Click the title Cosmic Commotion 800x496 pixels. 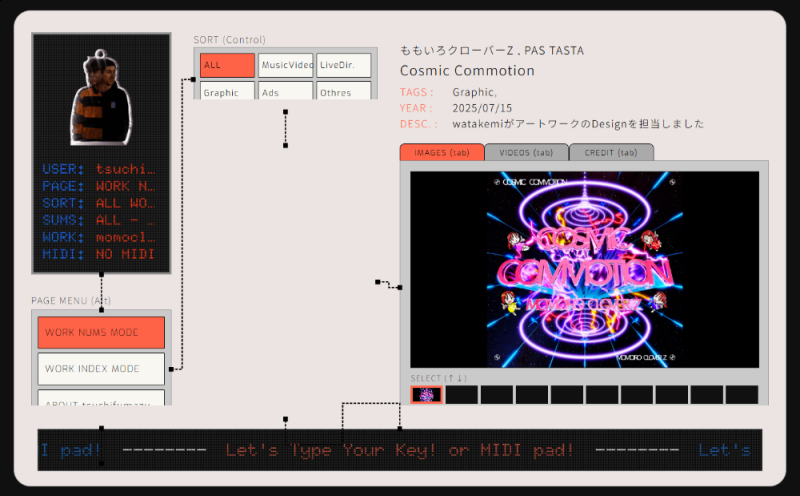coord(467,70)
